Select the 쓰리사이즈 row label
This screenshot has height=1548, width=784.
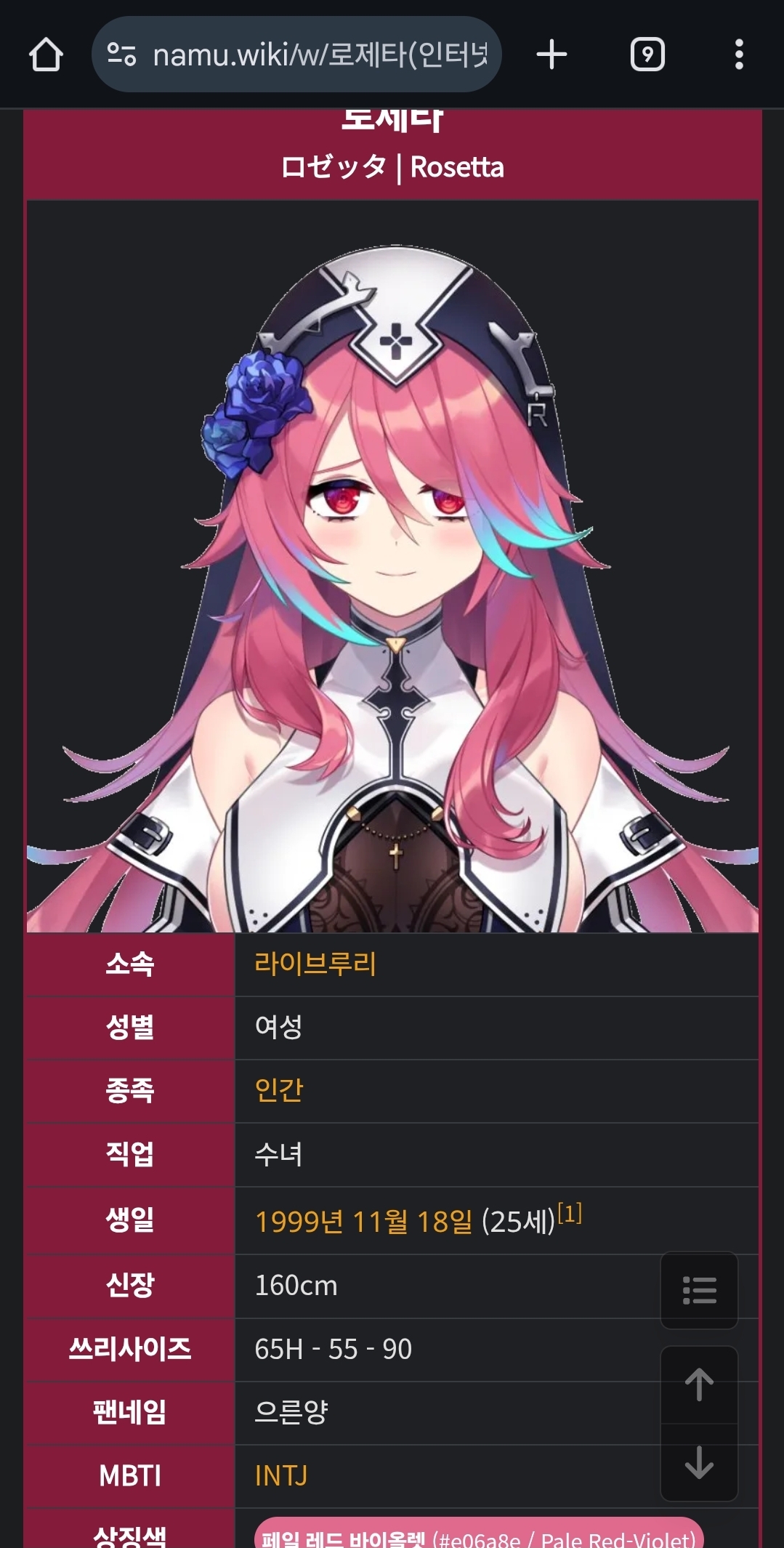130,1349
